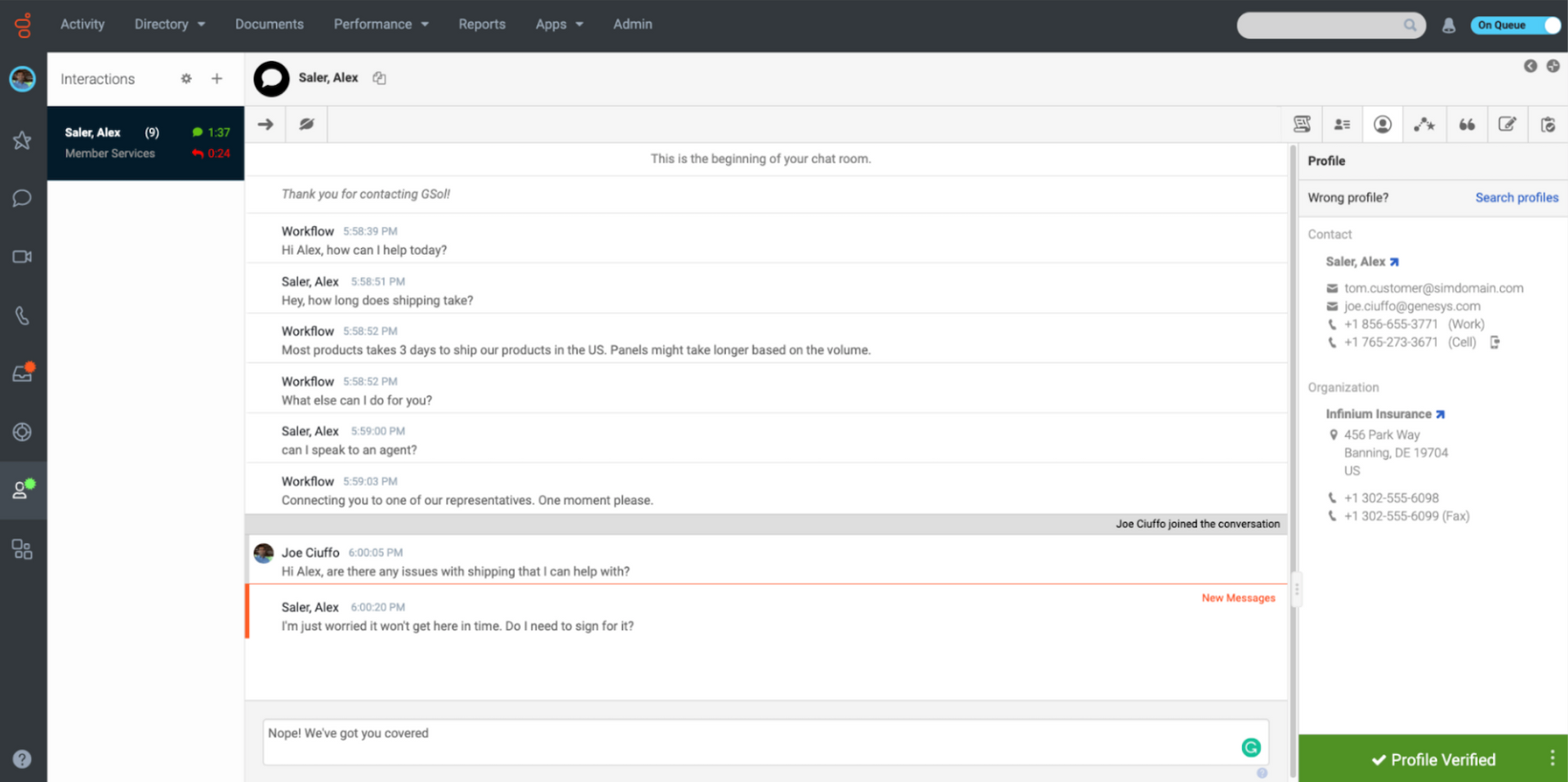Image resolution: width=1568 pixels, height=782 pixels.
Task: Click the video sidebar icon
Action: [22, 257]
